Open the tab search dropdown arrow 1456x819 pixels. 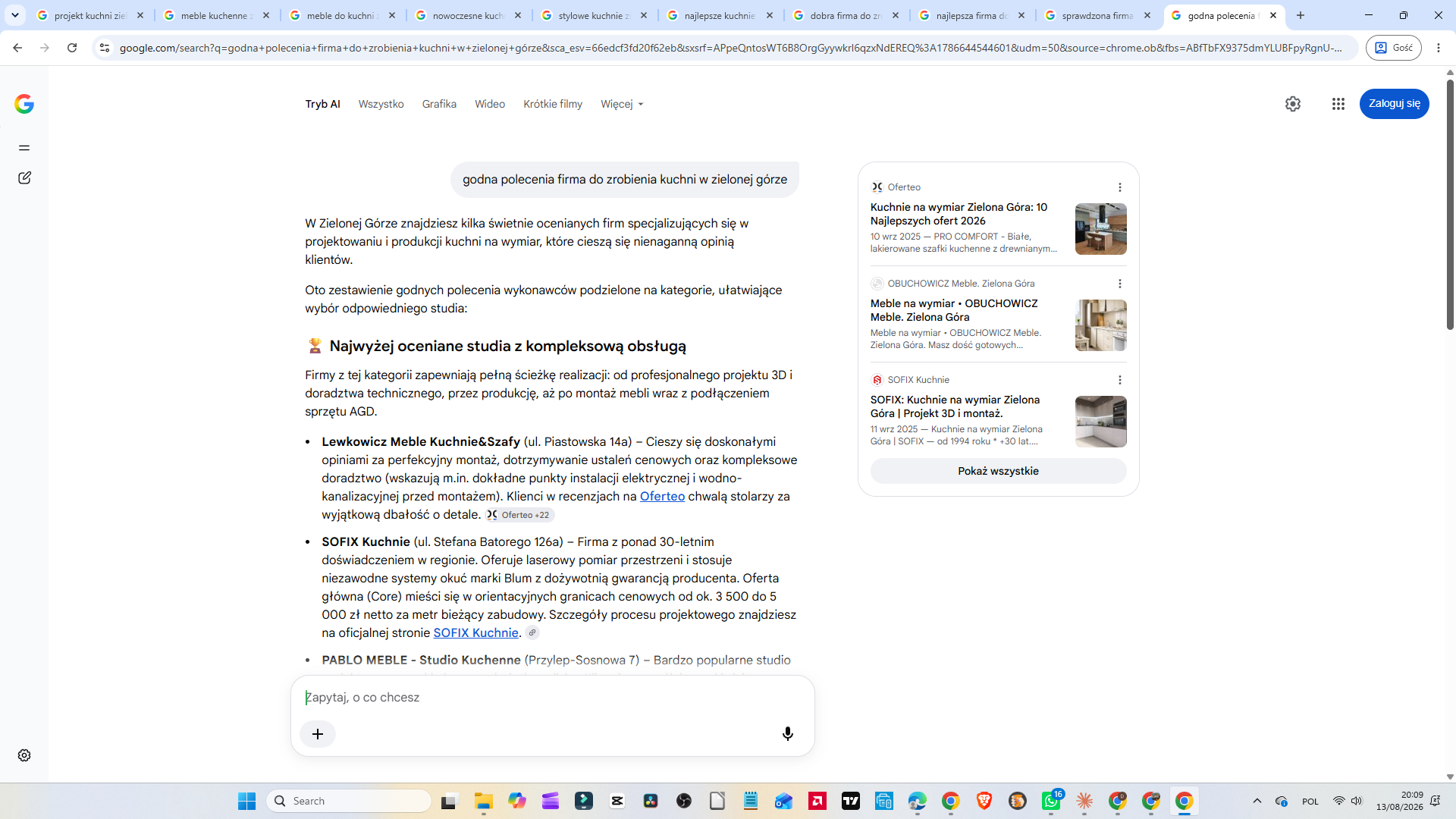coord(15,15)
